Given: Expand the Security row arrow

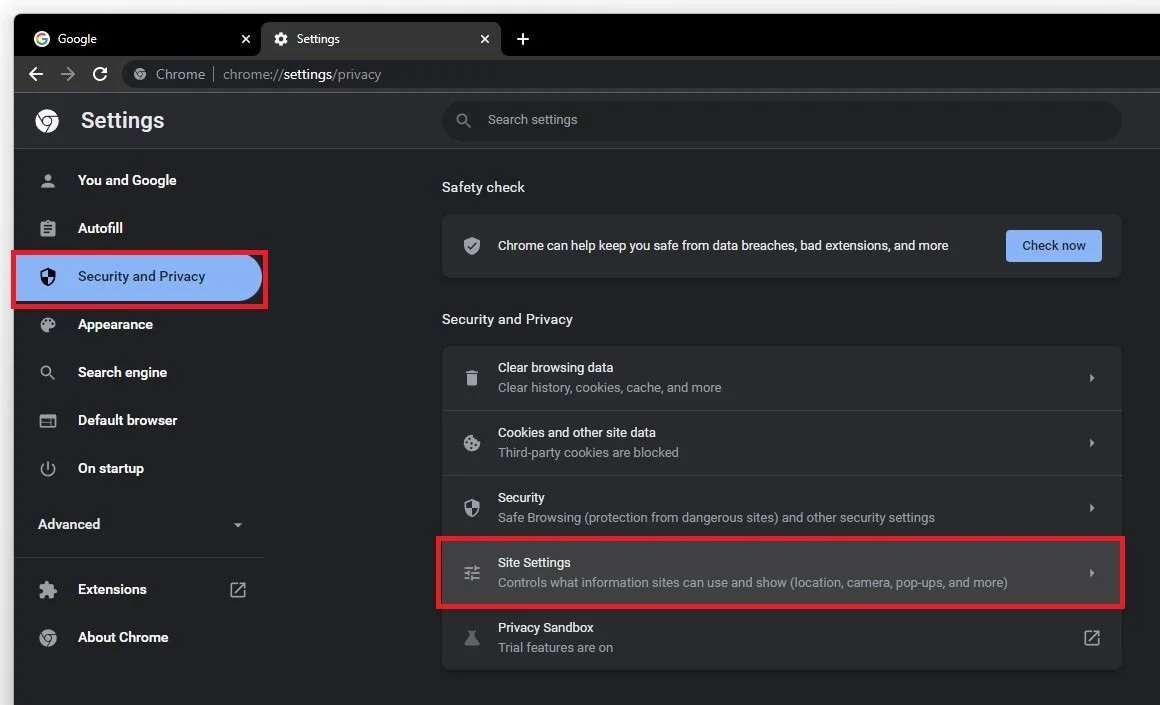Looking at the screenshot, I should click(1092, 508).
